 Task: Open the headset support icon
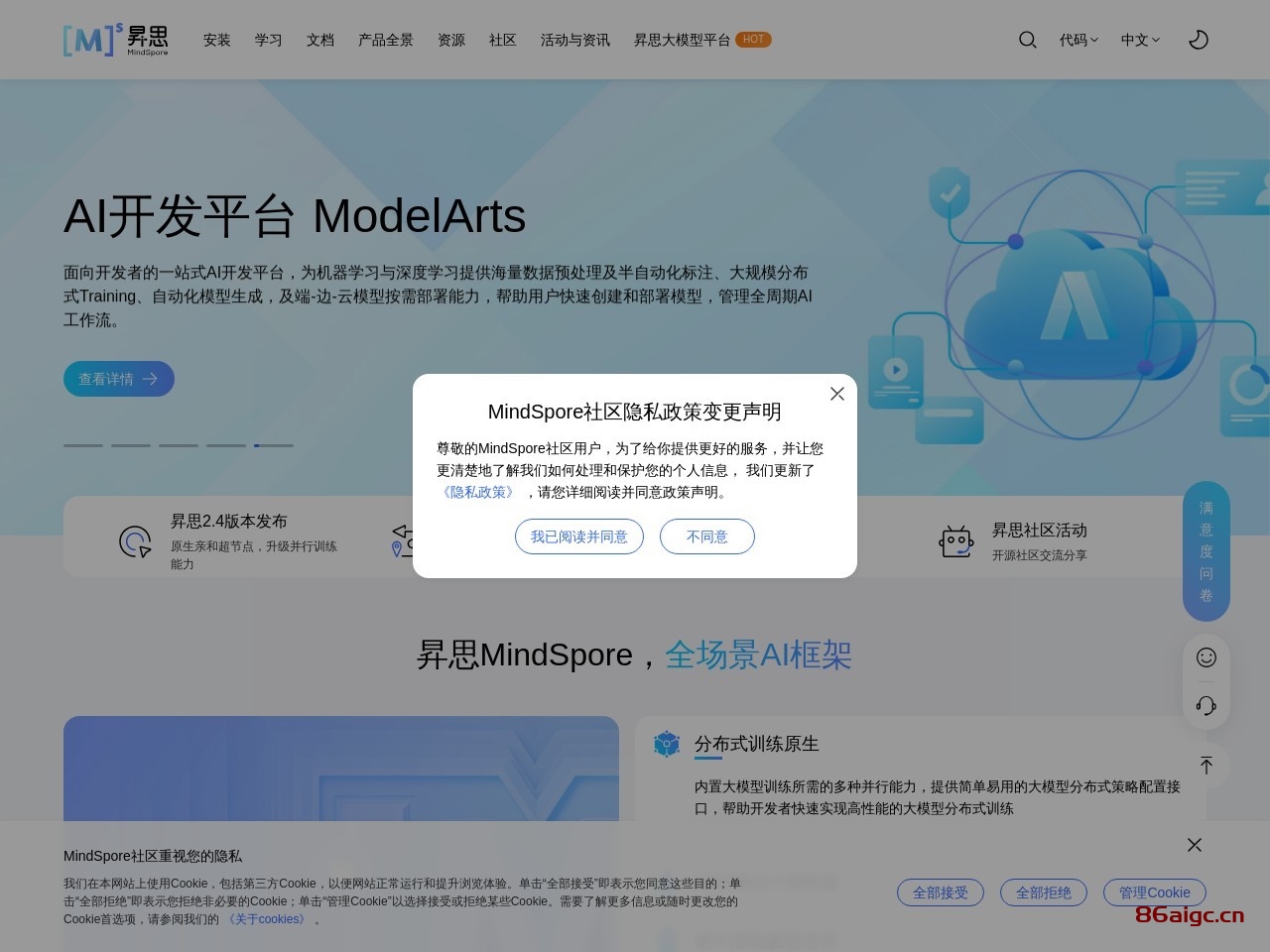pyautogui.click(x=1206, y=705)
